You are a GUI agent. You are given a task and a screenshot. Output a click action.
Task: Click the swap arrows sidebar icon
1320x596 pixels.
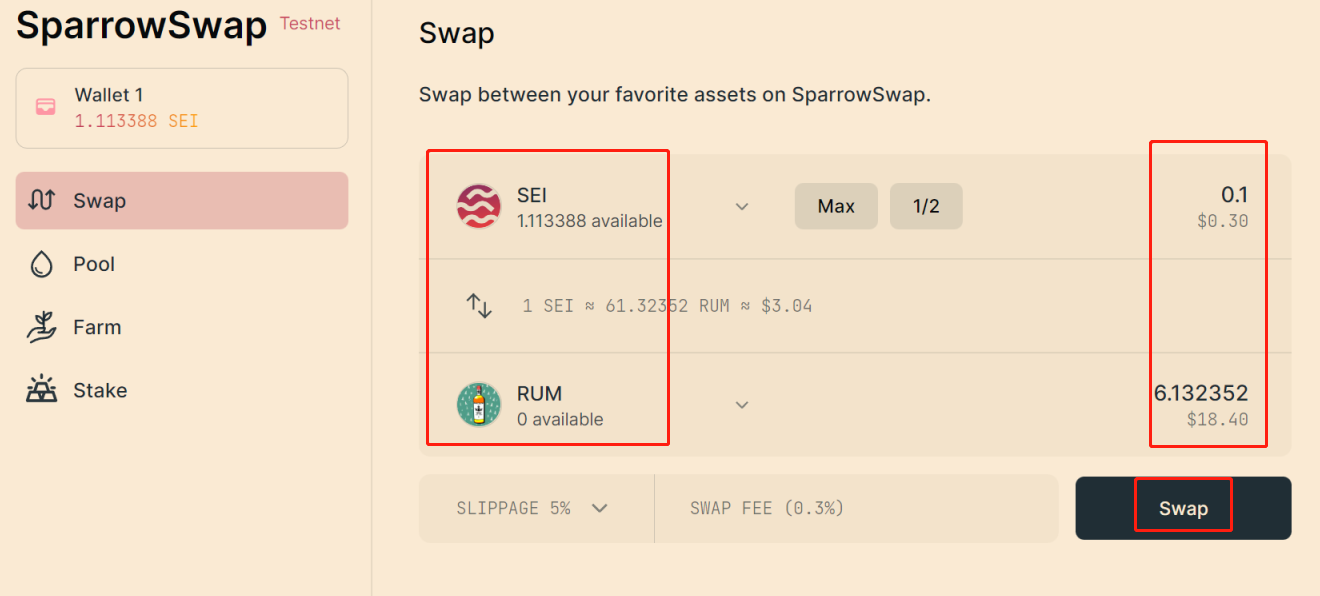pyautogui.click(x=41, y=200)
